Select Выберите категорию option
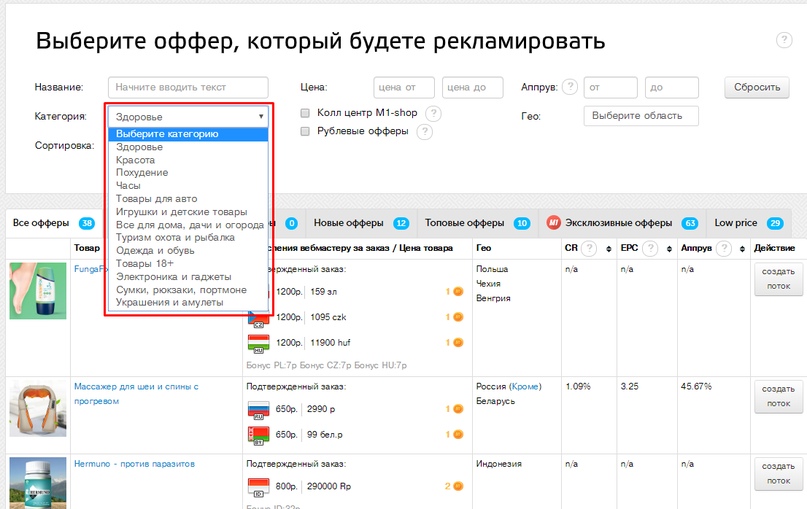The image size is (807, 509). [x=188, y=134]
